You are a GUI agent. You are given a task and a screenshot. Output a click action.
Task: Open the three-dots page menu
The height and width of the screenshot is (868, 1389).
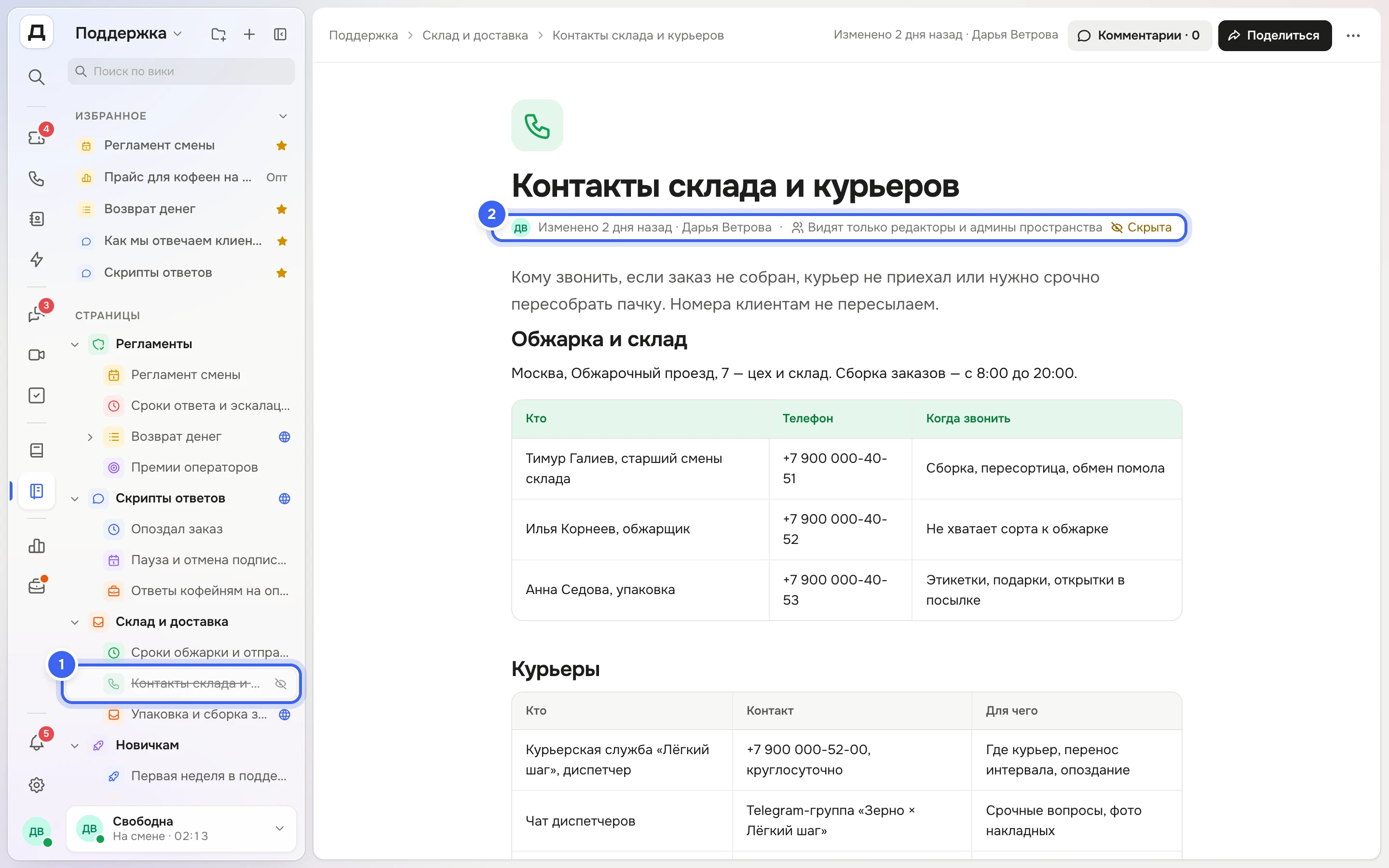point(1353,36)
